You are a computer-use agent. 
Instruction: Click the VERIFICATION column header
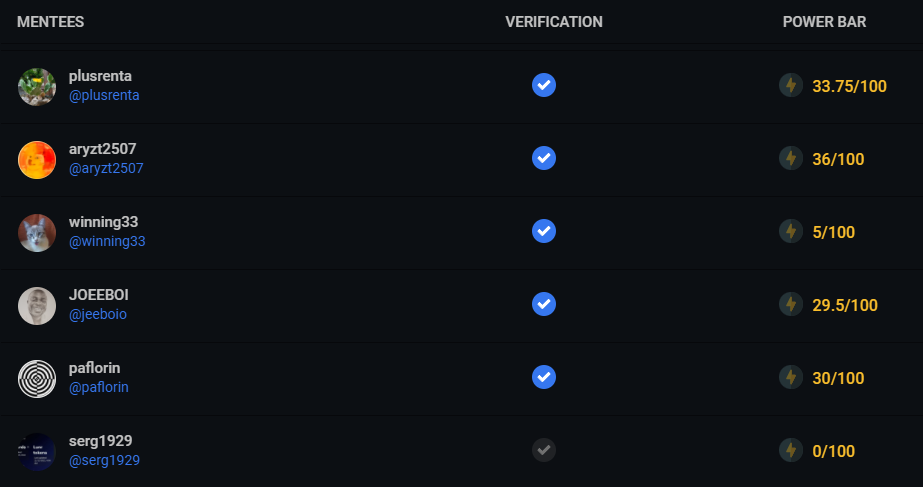tap(554, 22)
